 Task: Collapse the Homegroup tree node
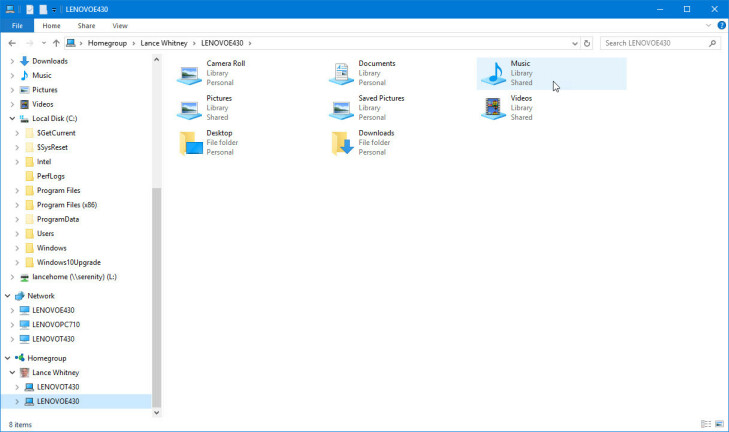coord(8,358)
